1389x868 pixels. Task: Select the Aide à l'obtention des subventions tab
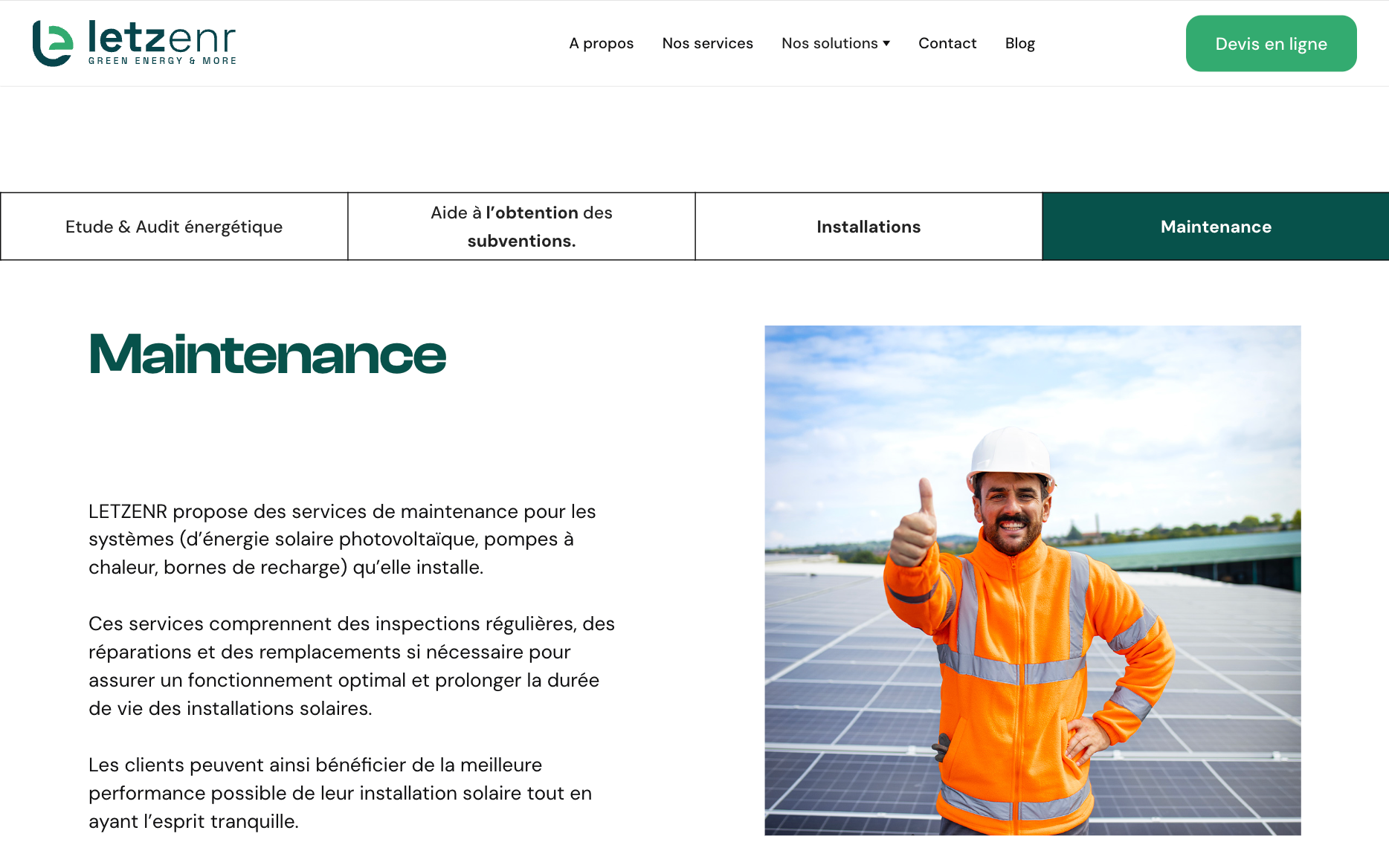point(521,227)
